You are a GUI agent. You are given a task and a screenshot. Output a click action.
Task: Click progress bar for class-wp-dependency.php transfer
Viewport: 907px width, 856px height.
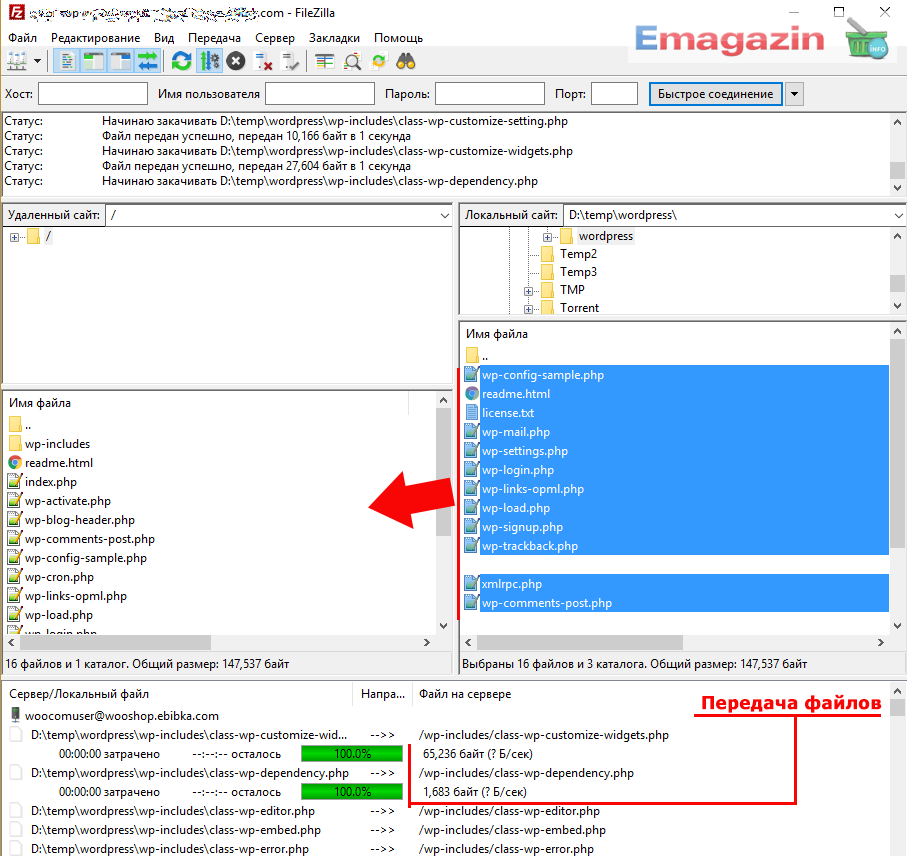tap(352, 792)
